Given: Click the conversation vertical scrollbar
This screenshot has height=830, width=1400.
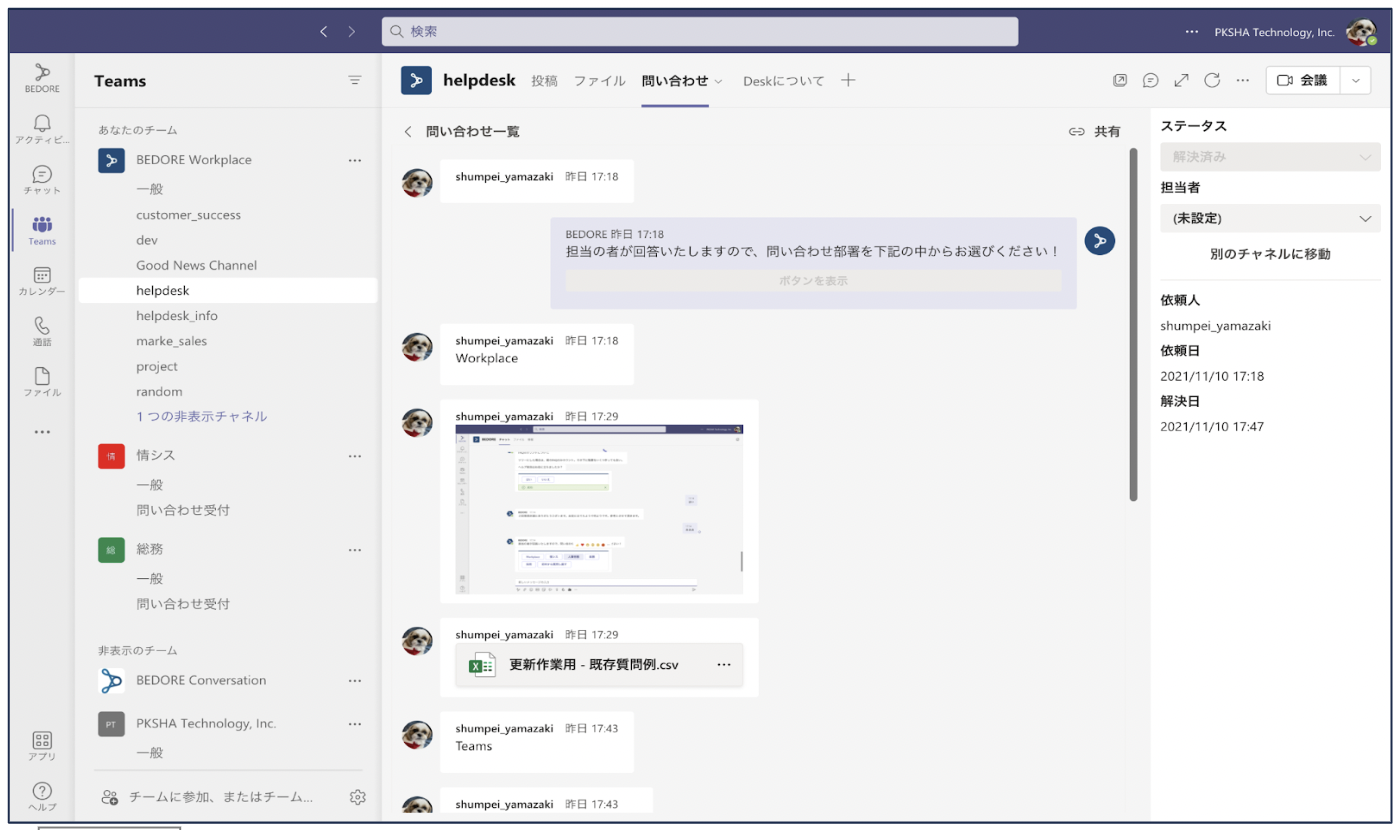Looking at the screenshot, I should [x=1133, y=325].
